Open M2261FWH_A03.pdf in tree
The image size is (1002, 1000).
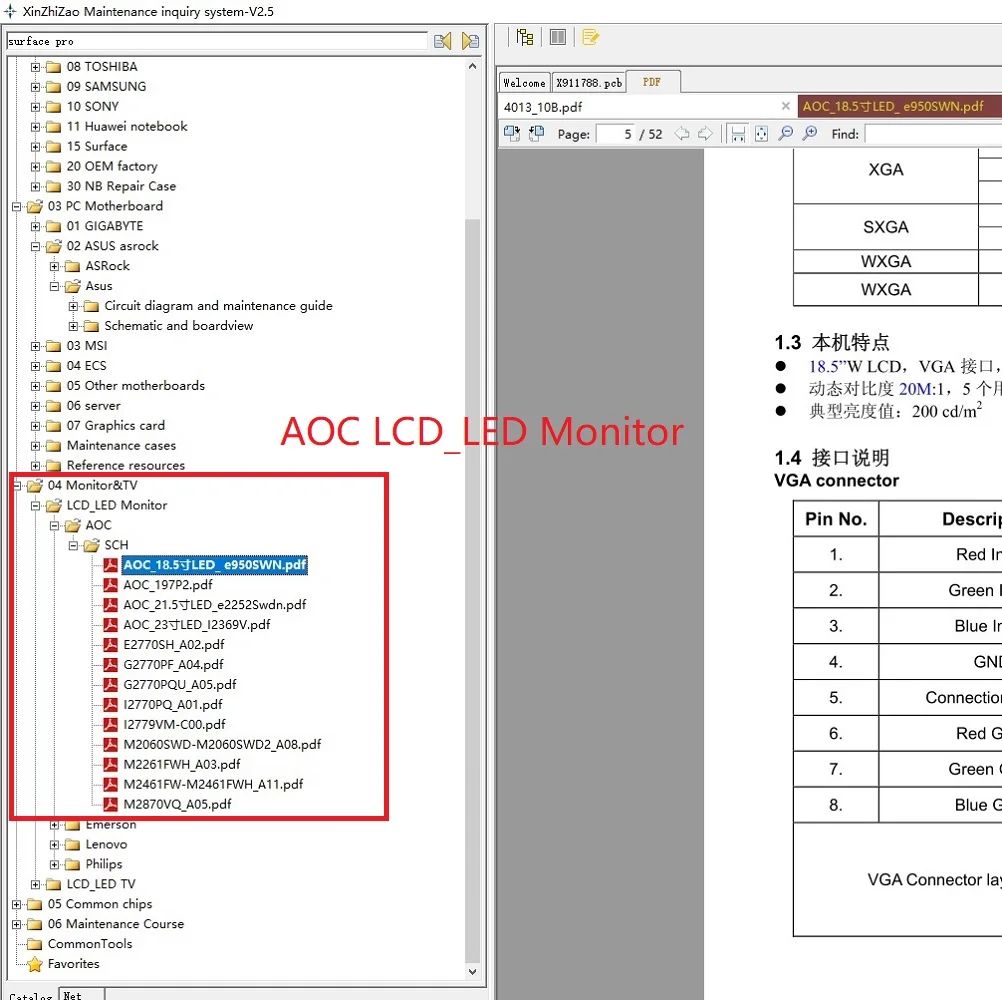(181, 764)
